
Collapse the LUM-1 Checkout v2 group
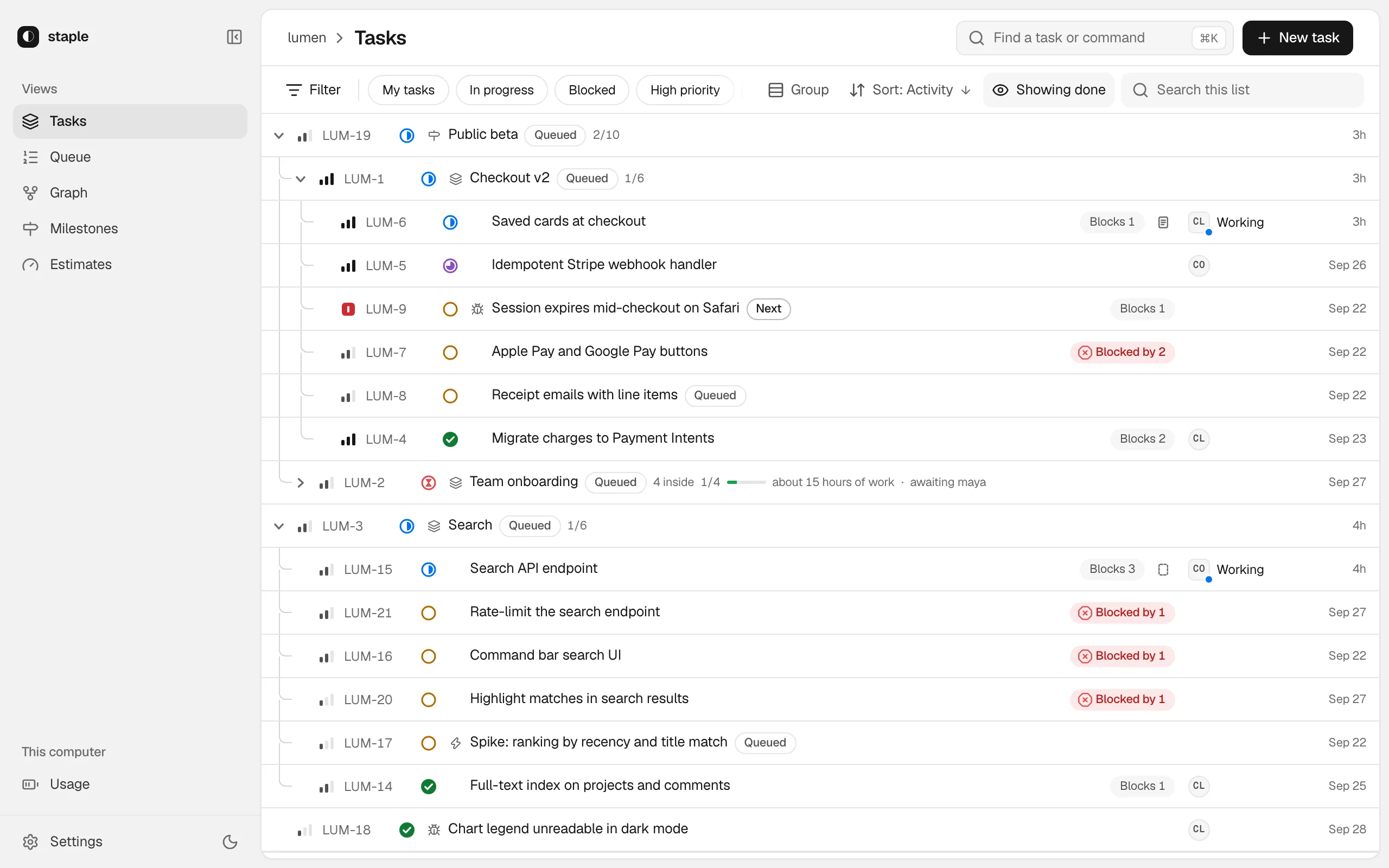tap(300, 178)
